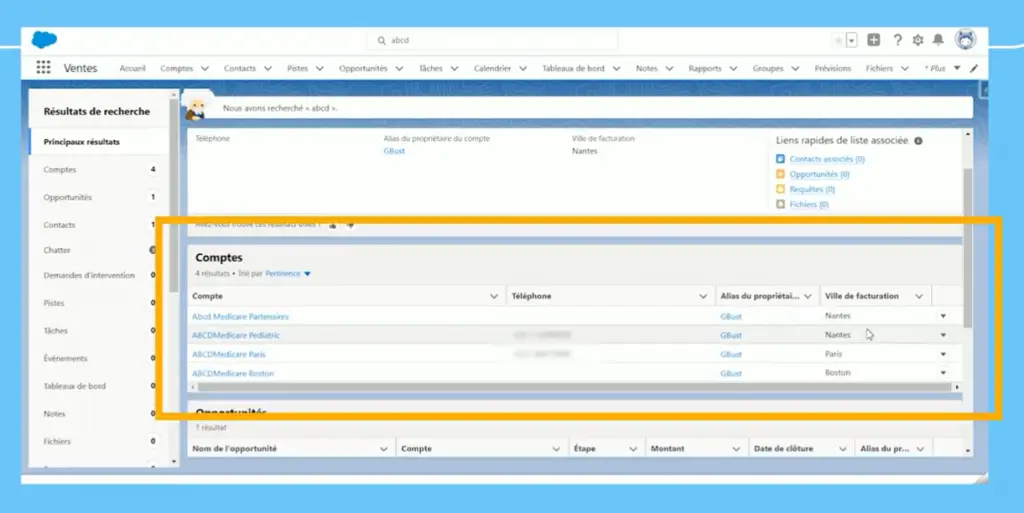This screenshot has height=513, width=1024.
Task: Open the ABCDMedicare Boston account
Action: (233, 373)
